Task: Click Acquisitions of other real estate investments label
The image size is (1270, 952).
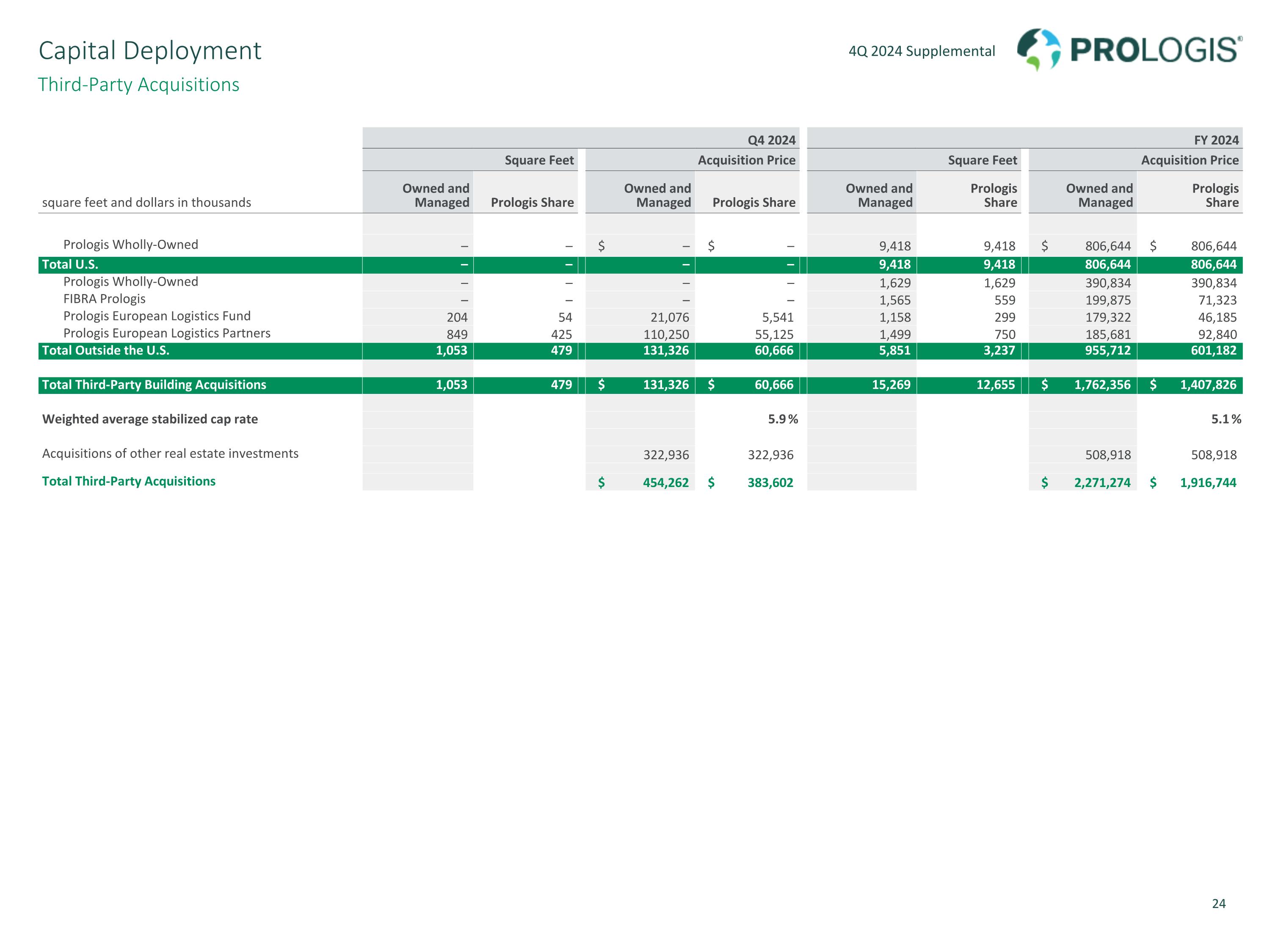Action: 170,454
